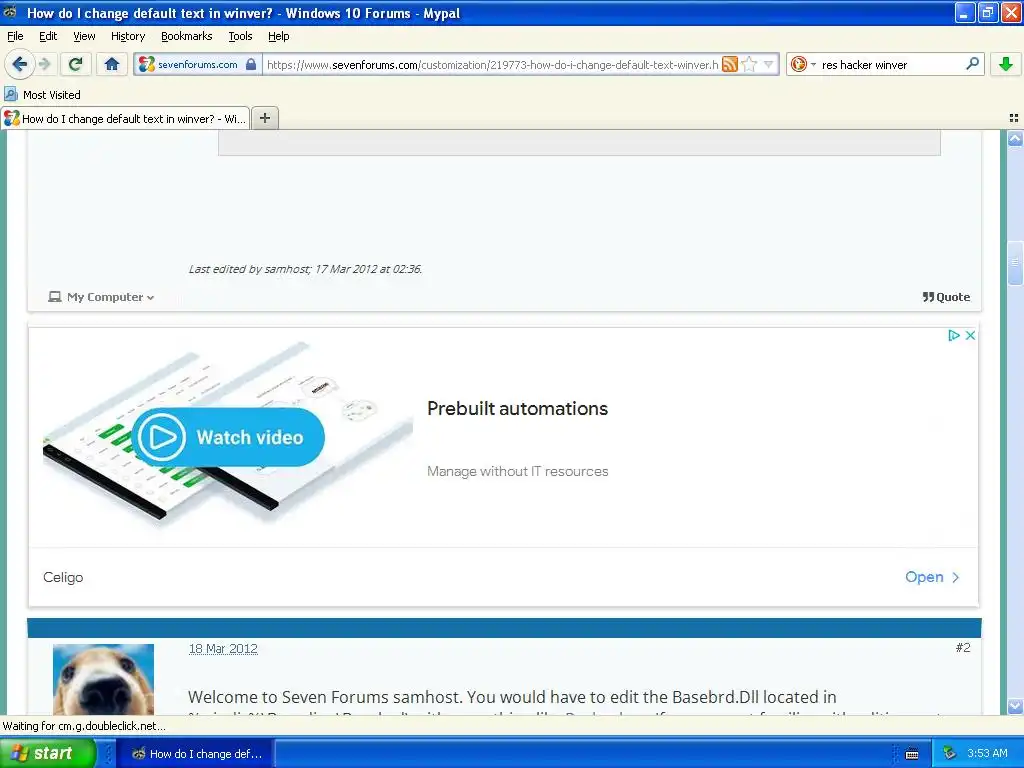Image resolution: width=1024 pixels, height=768 pixels.
Task: Click the on-screen keyboard tray icon
Action: [912, 754]
